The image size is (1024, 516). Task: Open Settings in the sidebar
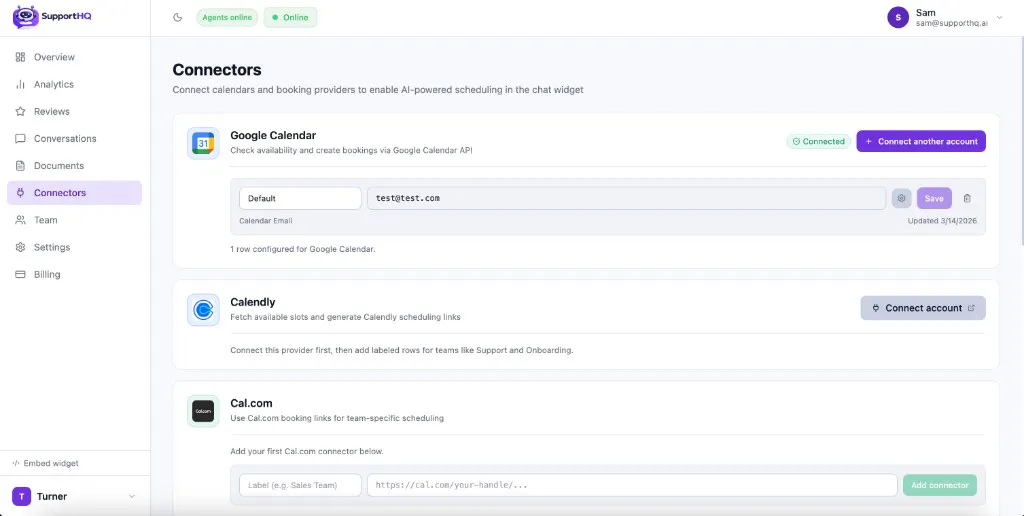click(74, 247)
